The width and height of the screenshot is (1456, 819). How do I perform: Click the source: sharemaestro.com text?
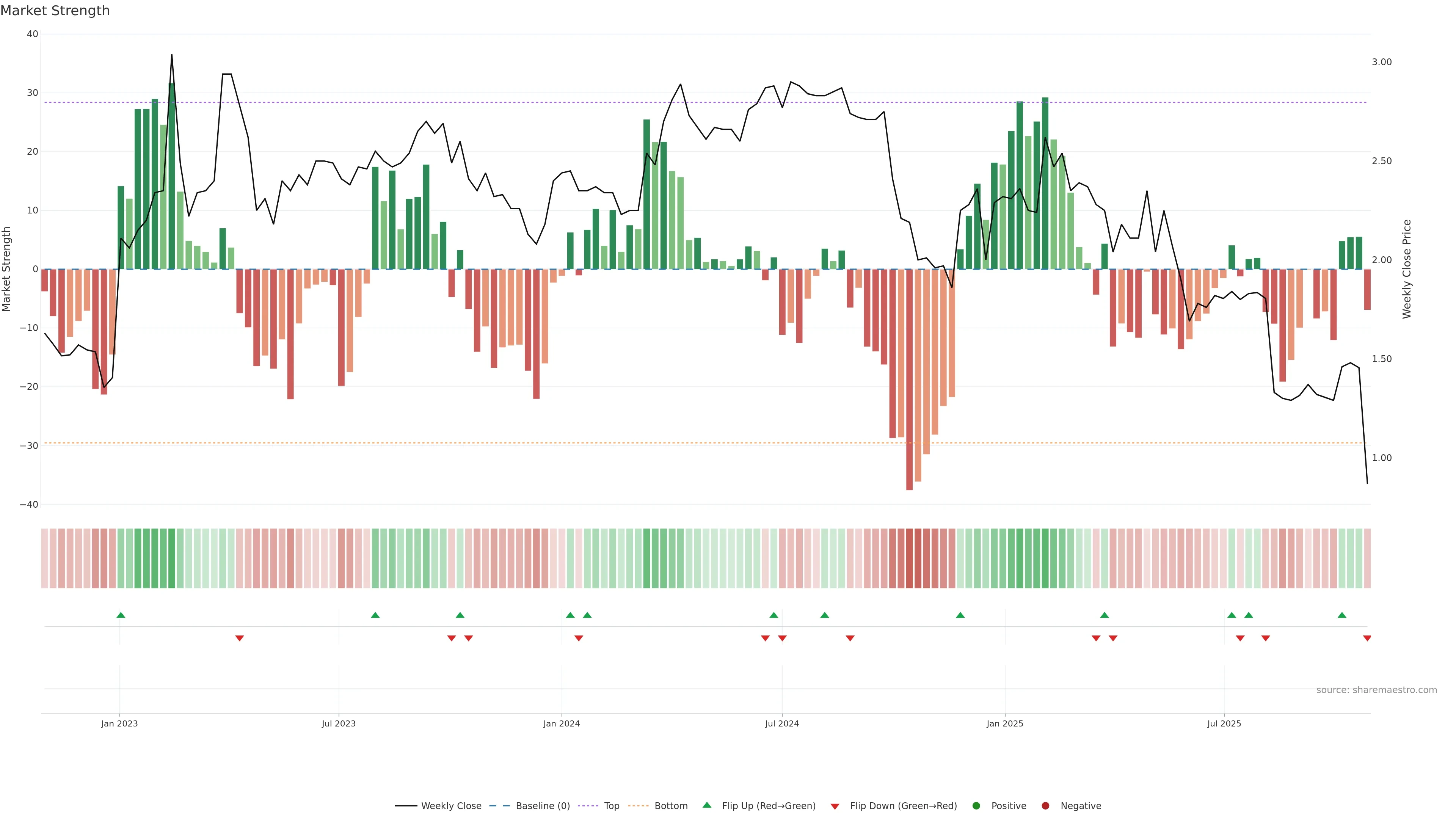pos(1376,690)
